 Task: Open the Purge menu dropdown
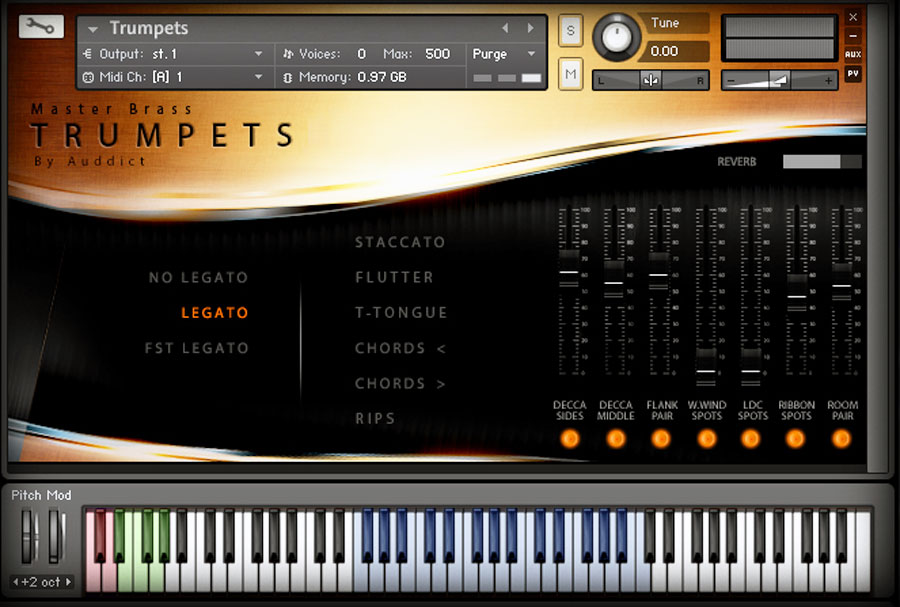point(504,54)
